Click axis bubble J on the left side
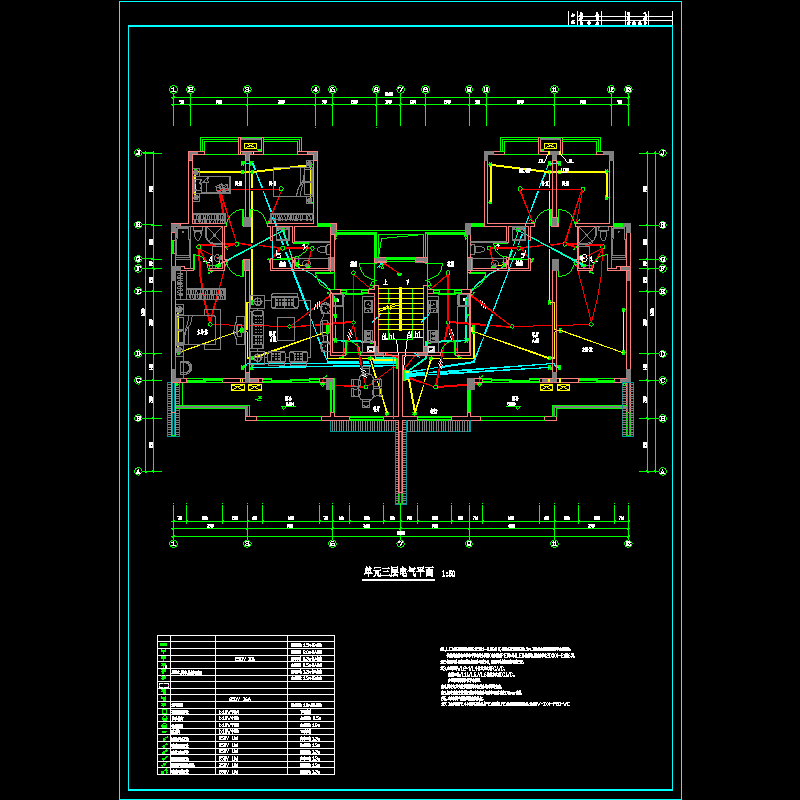Viewport: 800px width, 800px height. [138, 153]
